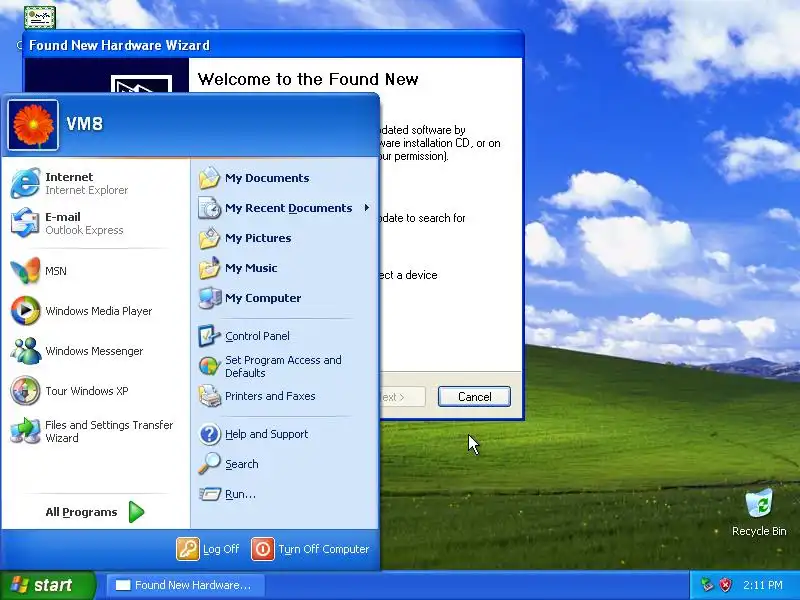Click Found New Hardware Wizard title bar
The height and width of the screenshot is (600, 800).
[x=273, y=45]
